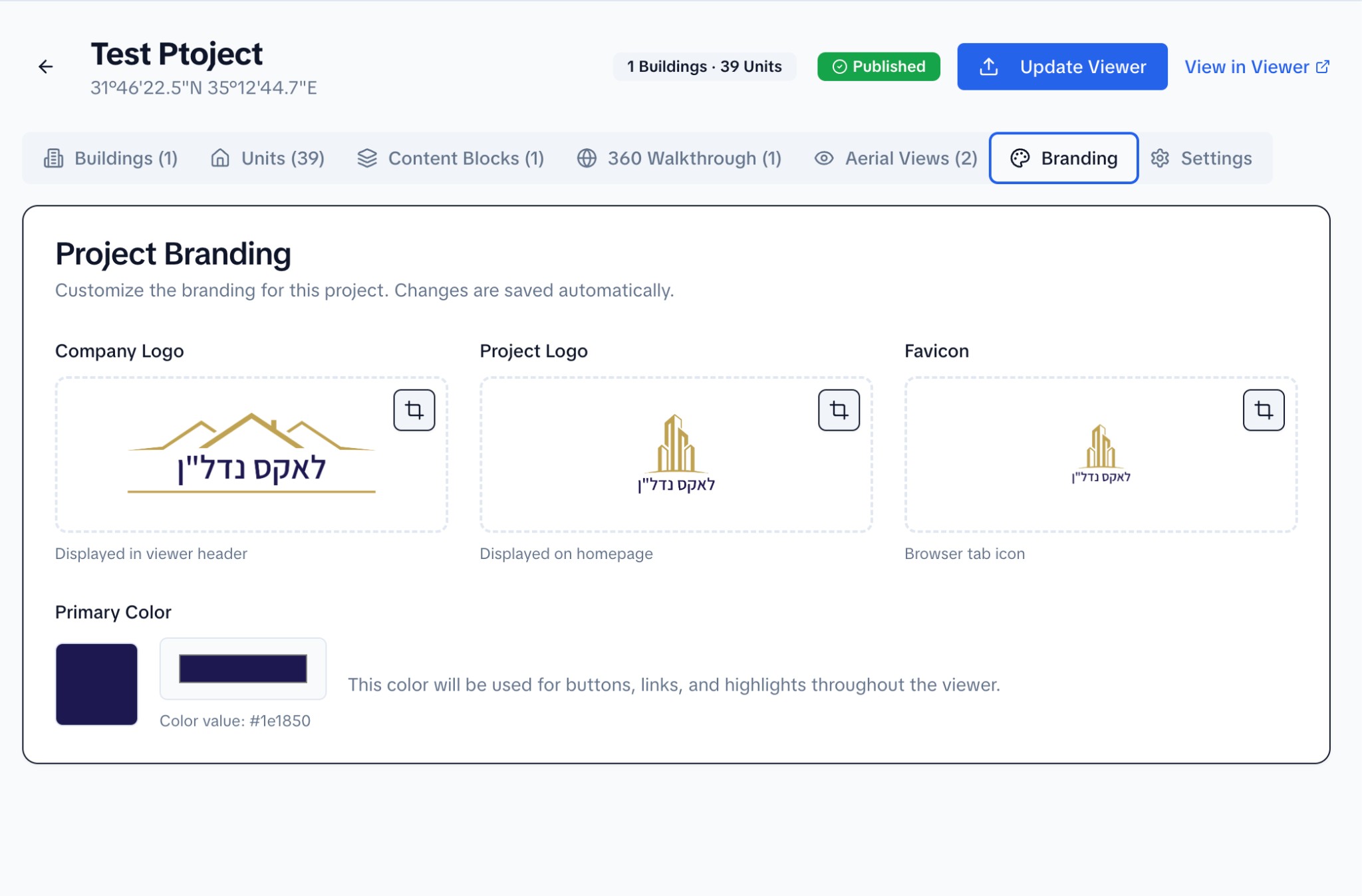This screenshot has width=1362, height=896.
Task: Click the Favicon image thumbnail
Action: click(1101, 455)
